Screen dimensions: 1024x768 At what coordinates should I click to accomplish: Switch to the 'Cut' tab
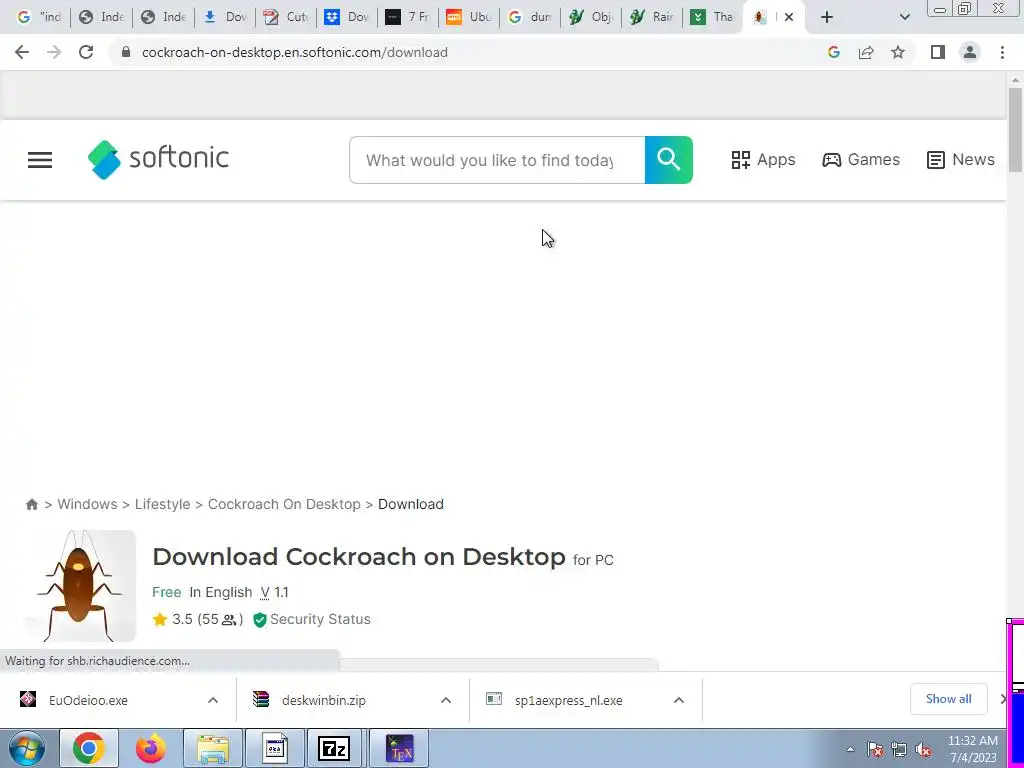(287, 17)
